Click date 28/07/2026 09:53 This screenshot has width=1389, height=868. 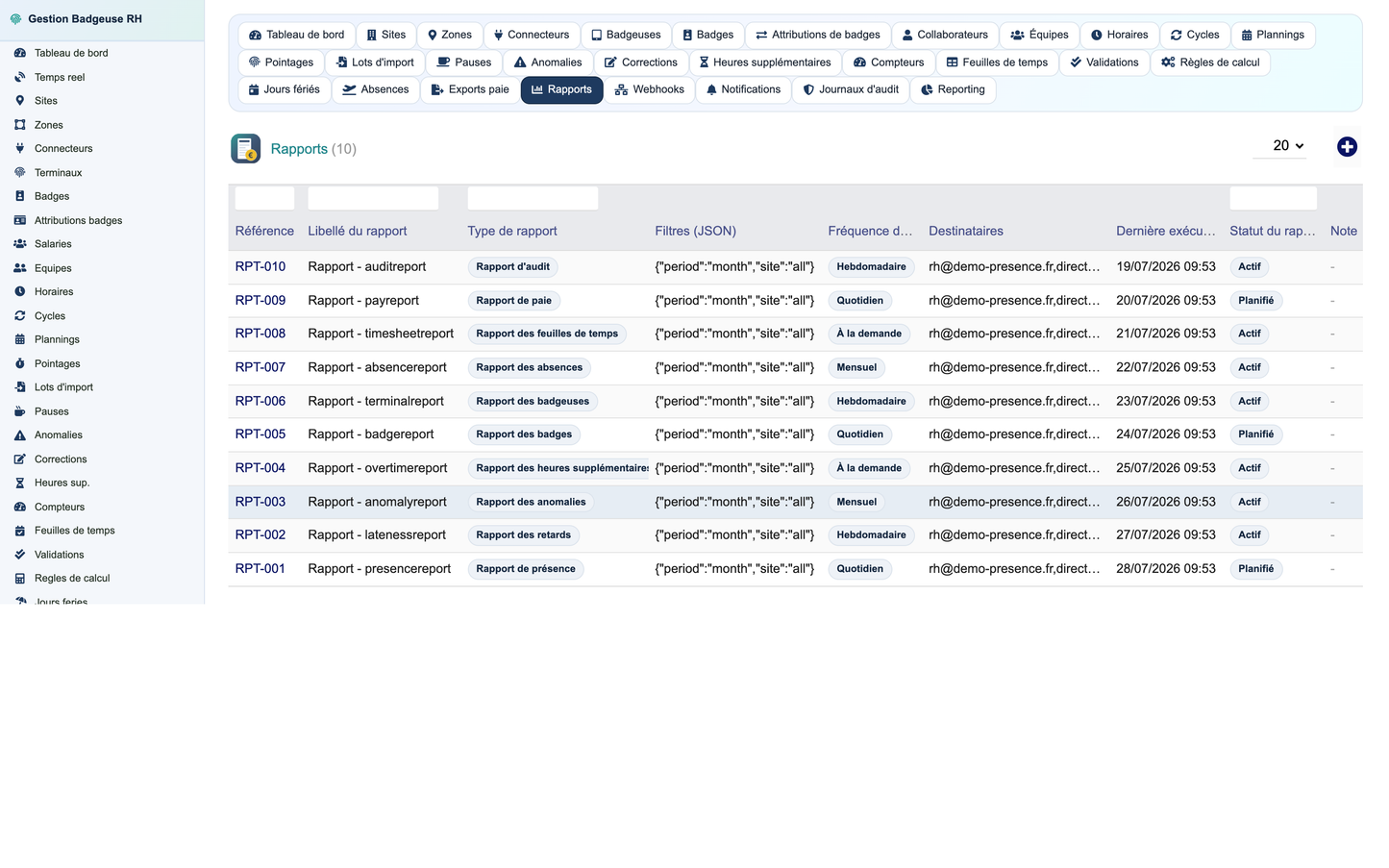(x=1166, y=568)
